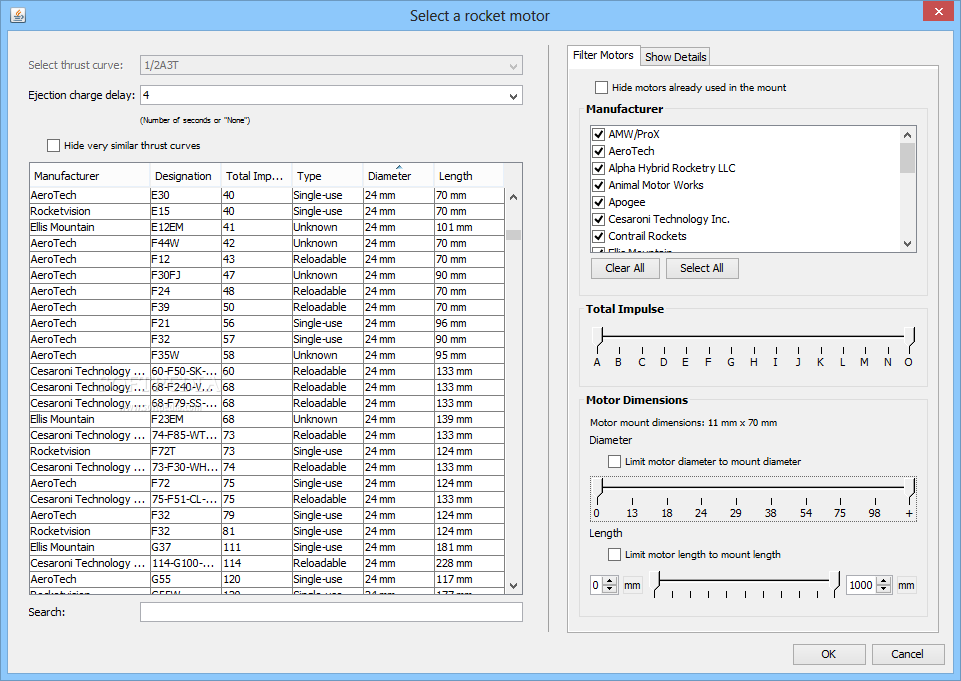Switch to the Show Details tab
The image size is (961, 681).
675,56
